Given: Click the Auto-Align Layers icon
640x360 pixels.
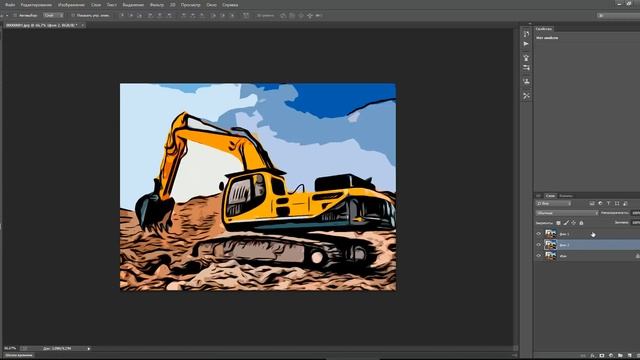Looking at the screenshot, I should pos(246,15).
